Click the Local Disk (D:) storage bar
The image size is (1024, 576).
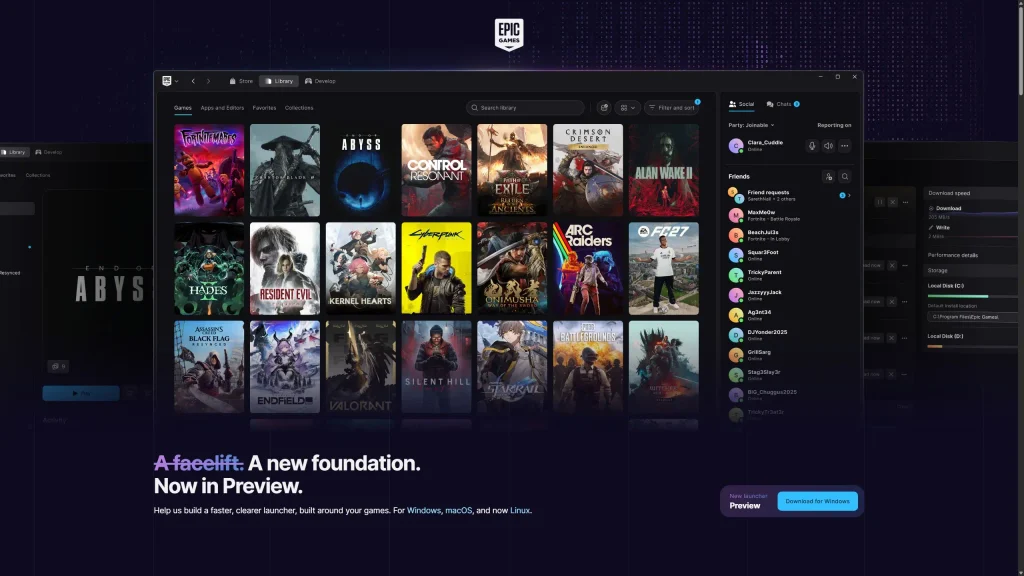coord(972,346)
